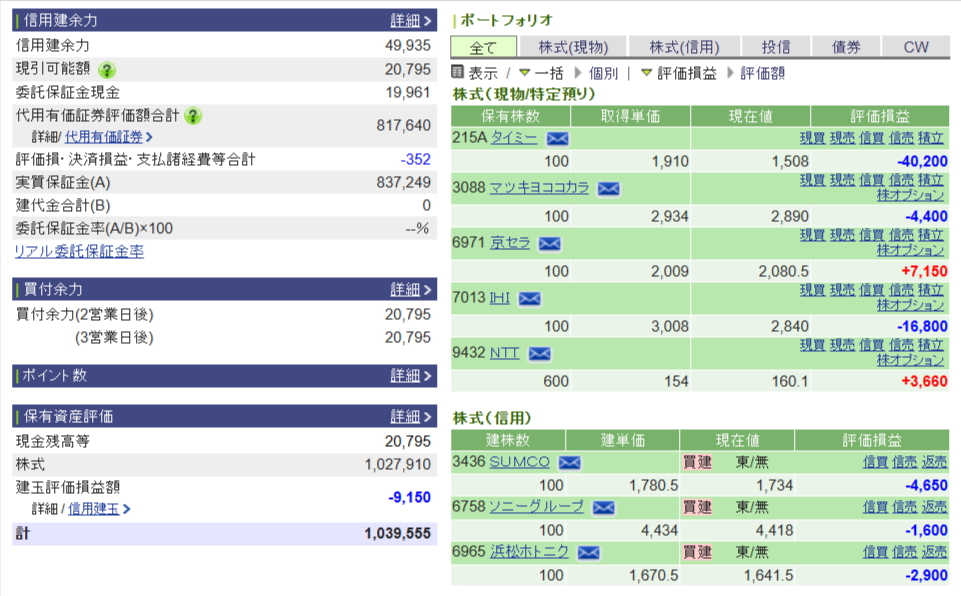Click the mail icon next to 浜松ホトニク
This screenshot has height=596, width=961.
point(588,552)
